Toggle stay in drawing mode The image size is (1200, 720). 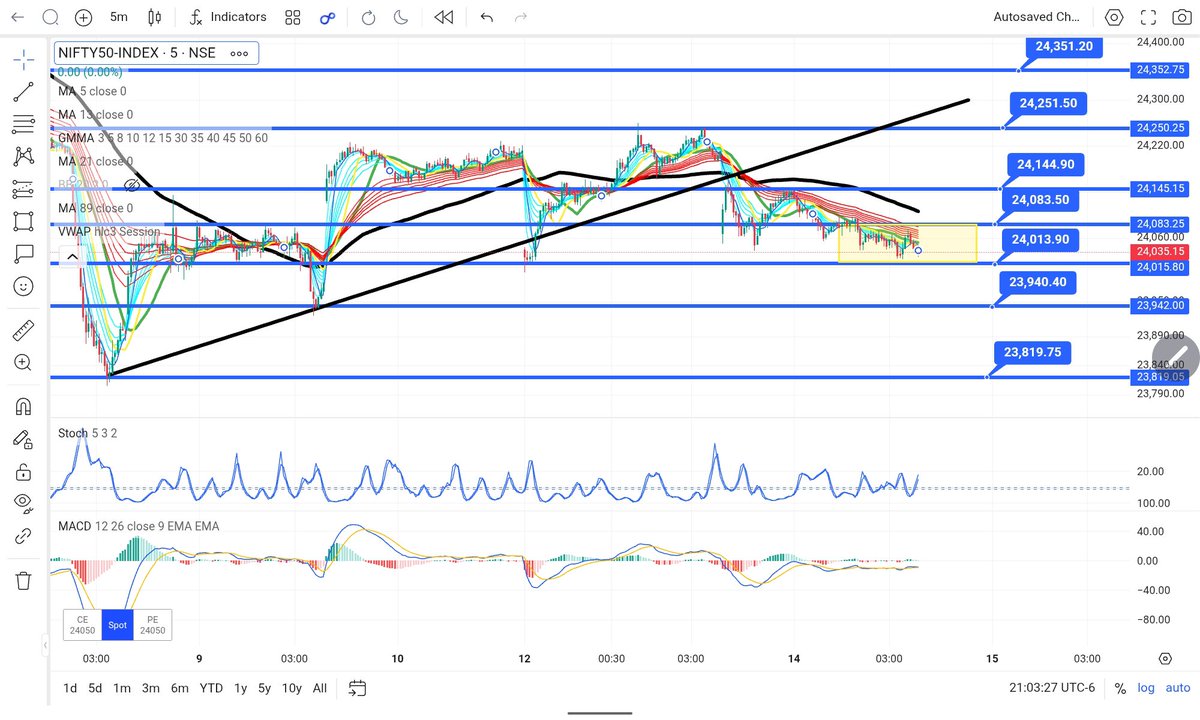pos(23,438)
